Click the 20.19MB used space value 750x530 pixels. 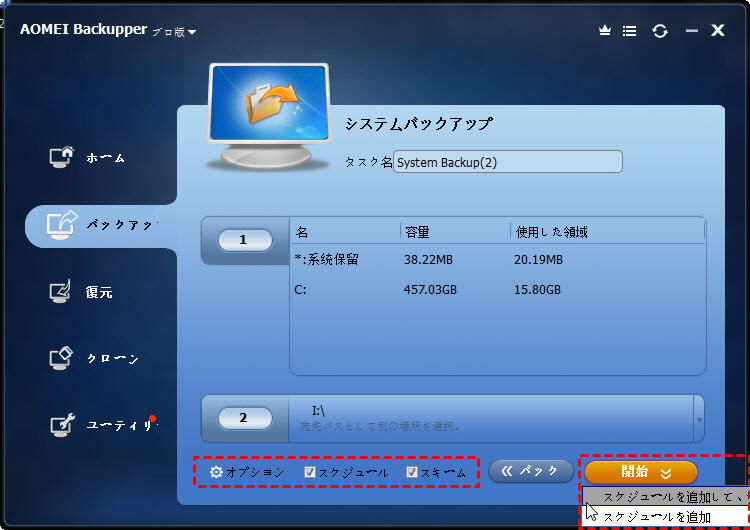click(538, 260)
